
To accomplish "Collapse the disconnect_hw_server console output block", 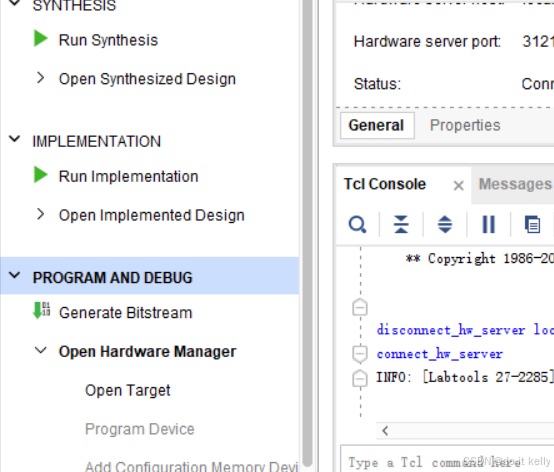I will [360, 308].
